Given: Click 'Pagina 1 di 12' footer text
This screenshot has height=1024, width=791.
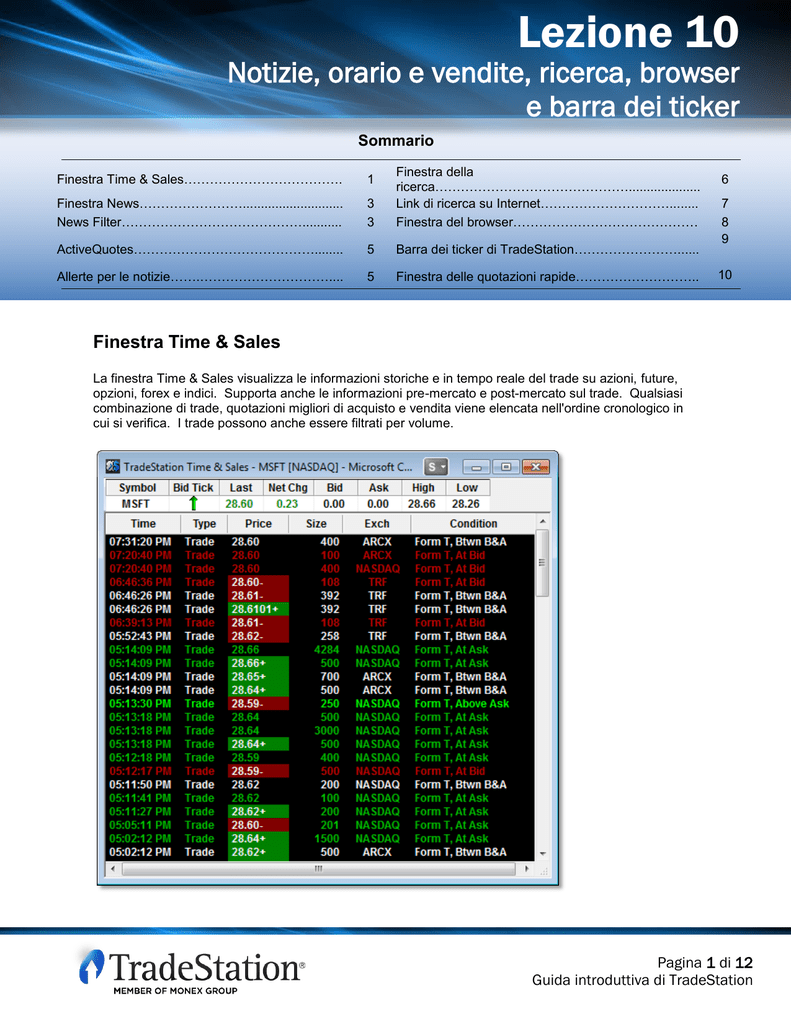Looking at the screenshot, I should (x=705, y=962).
